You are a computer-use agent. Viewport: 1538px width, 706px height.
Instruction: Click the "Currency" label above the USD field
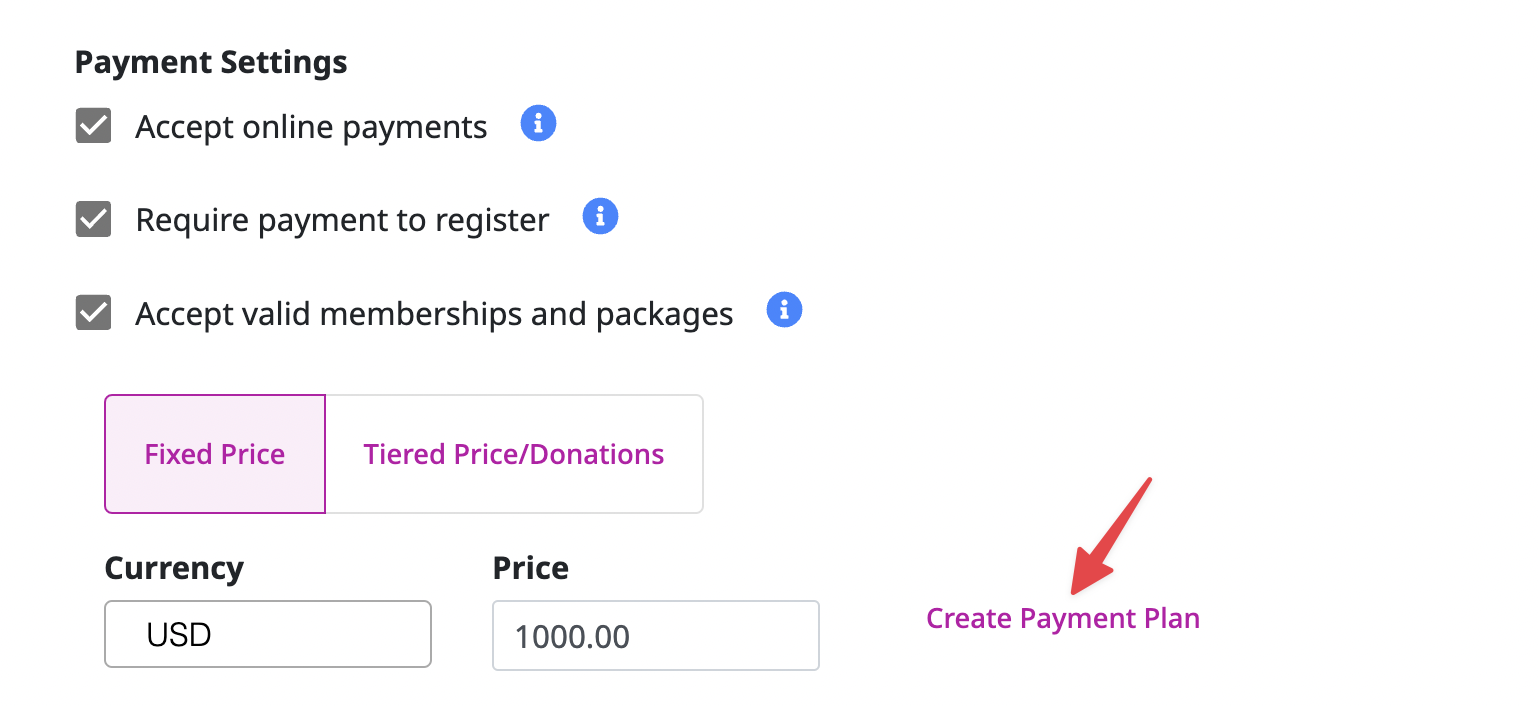pos(173,567)
